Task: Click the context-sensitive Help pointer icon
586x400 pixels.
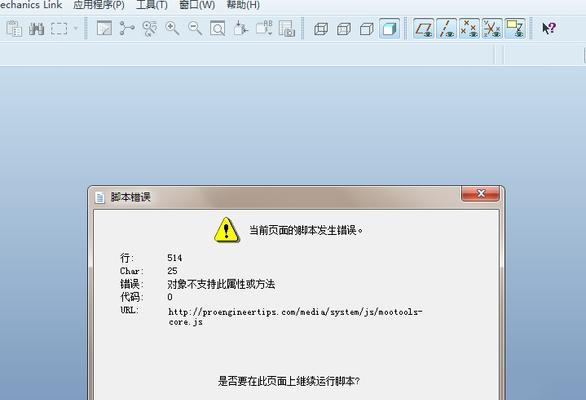Action: [549, 28]
